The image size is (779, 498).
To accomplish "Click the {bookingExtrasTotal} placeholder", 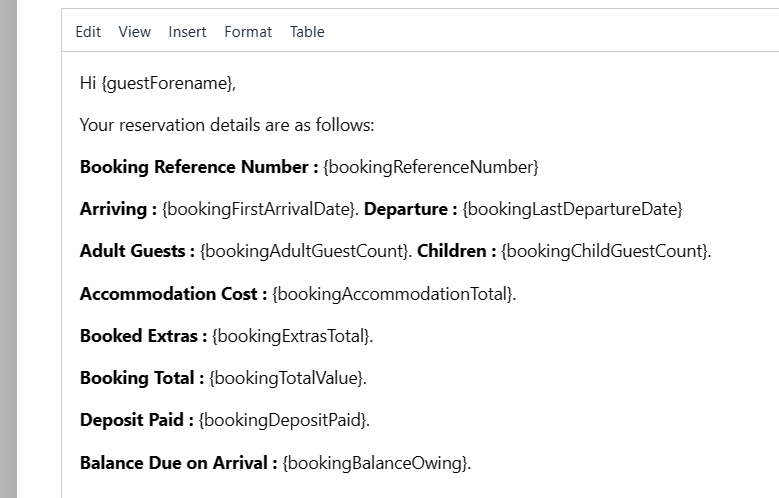I will pos(291,337).
